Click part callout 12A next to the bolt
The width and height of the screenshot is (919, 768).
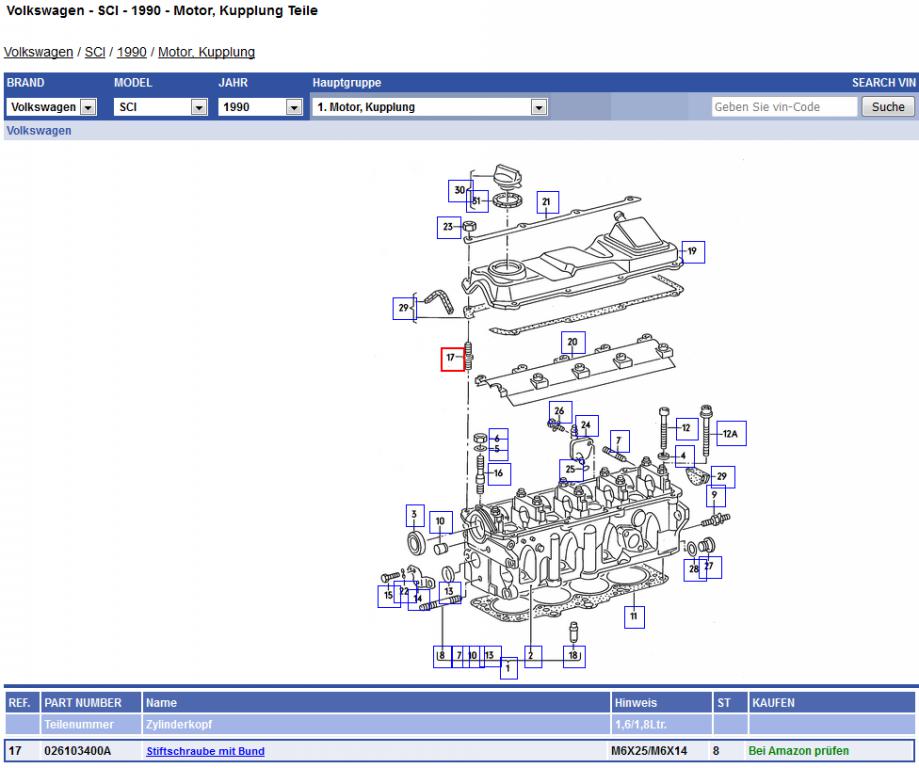(730, 434)
